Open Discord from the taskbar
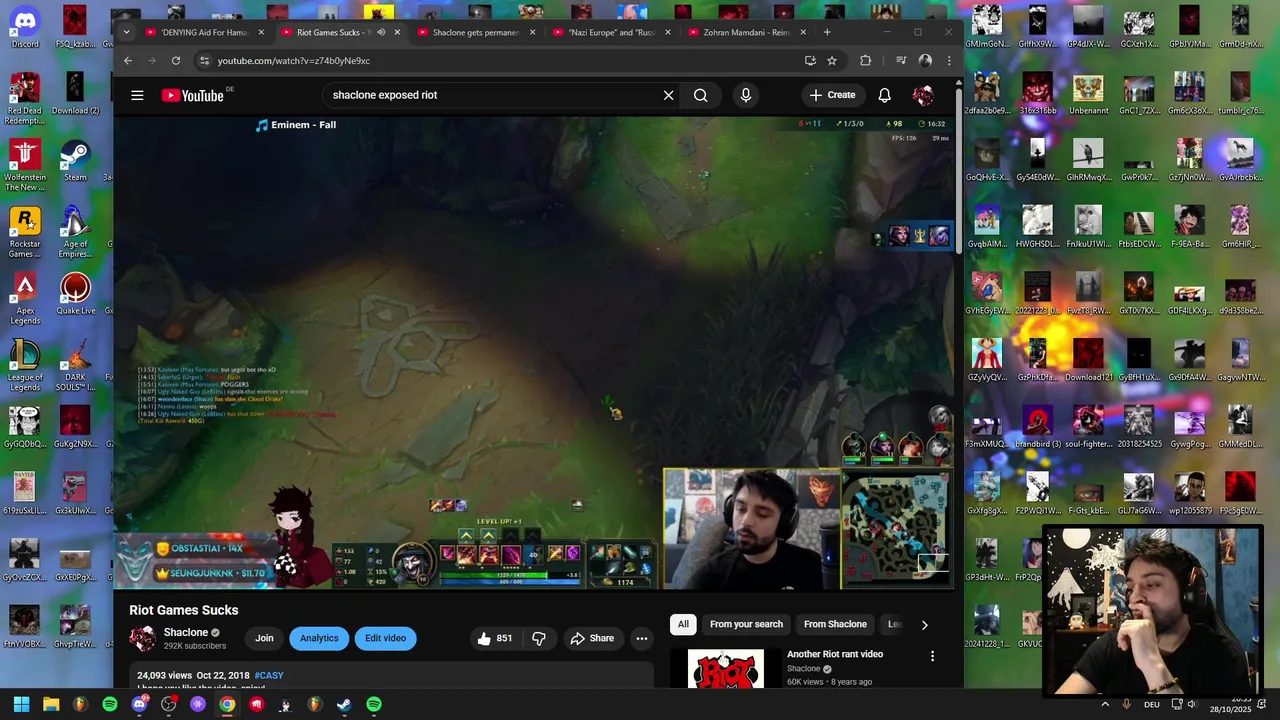1280x720 pixels. pos(139,704)
